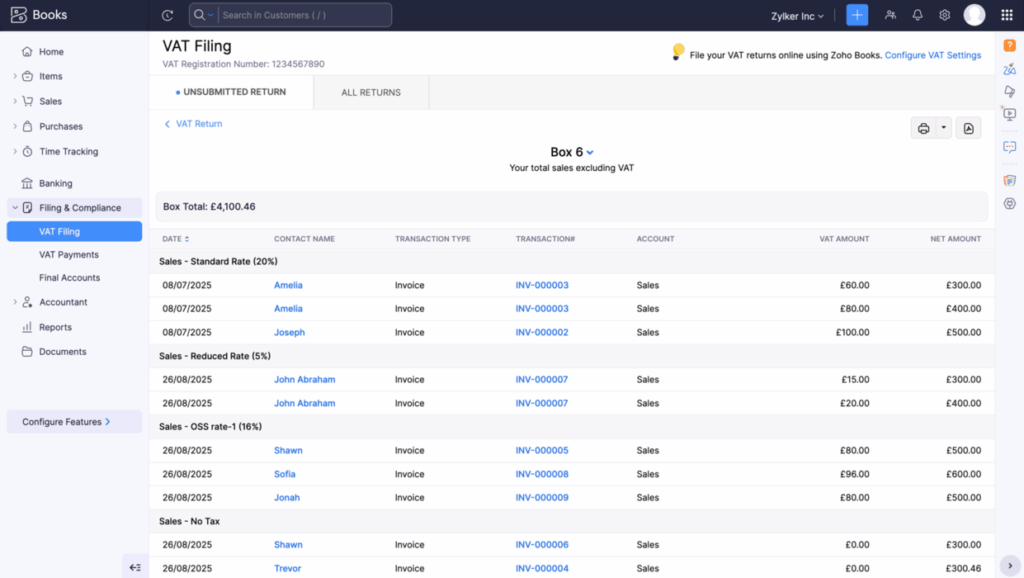Open the orange help icon in right panel
1024x578 pixels.
pos(1009,45)
